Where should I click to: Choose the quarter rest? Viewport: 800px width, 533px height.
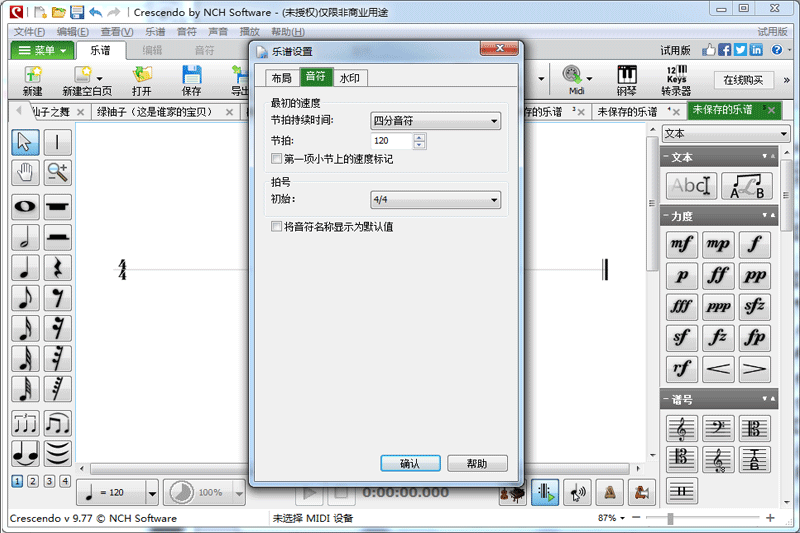click(x=57, y=267)
